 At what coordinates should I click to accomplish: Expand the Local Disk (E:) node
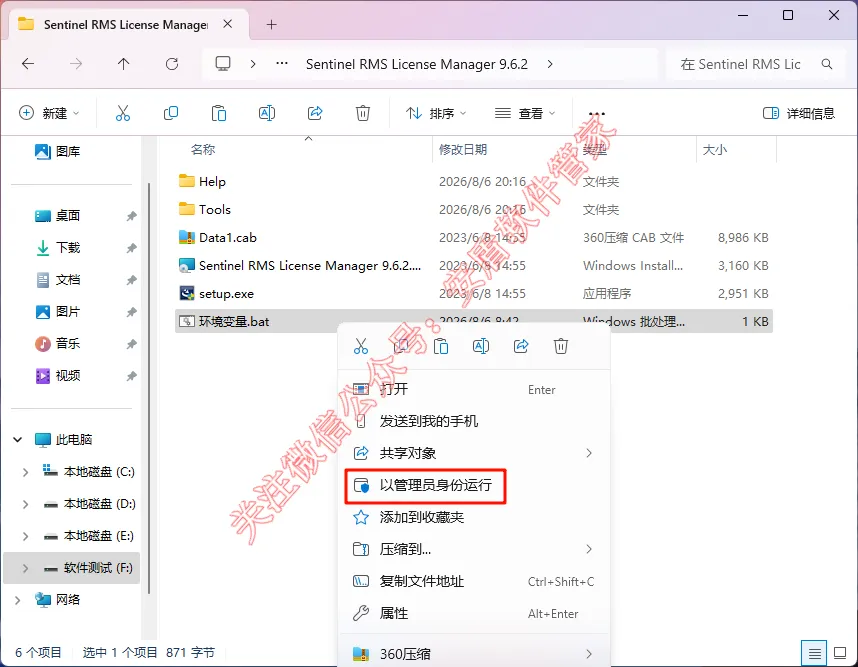click(25, 536)
